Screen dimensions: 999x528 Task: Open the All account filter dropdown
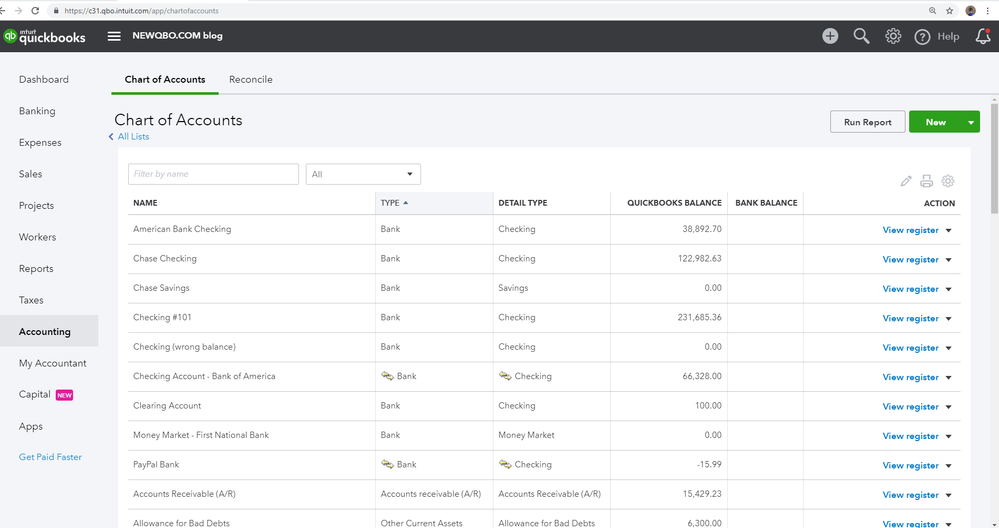click(363, 174)
